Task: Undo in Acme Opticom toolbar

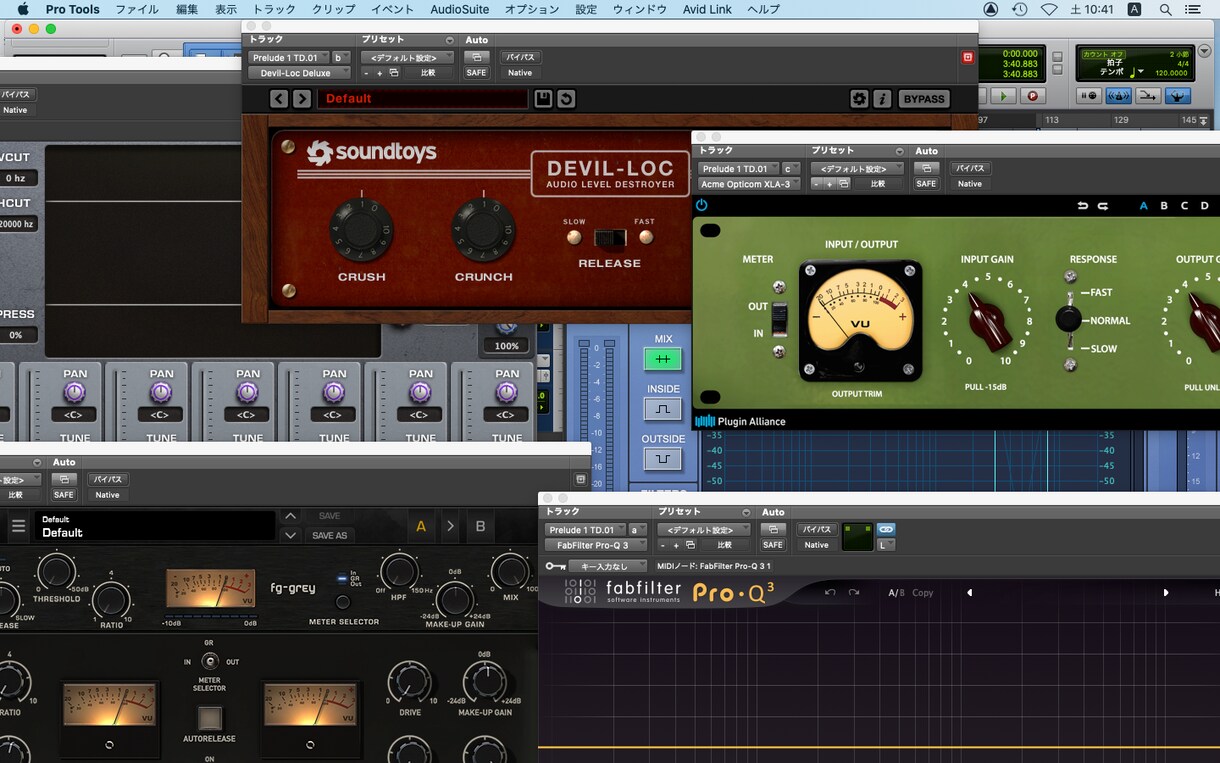Action: click(1082, 206)
